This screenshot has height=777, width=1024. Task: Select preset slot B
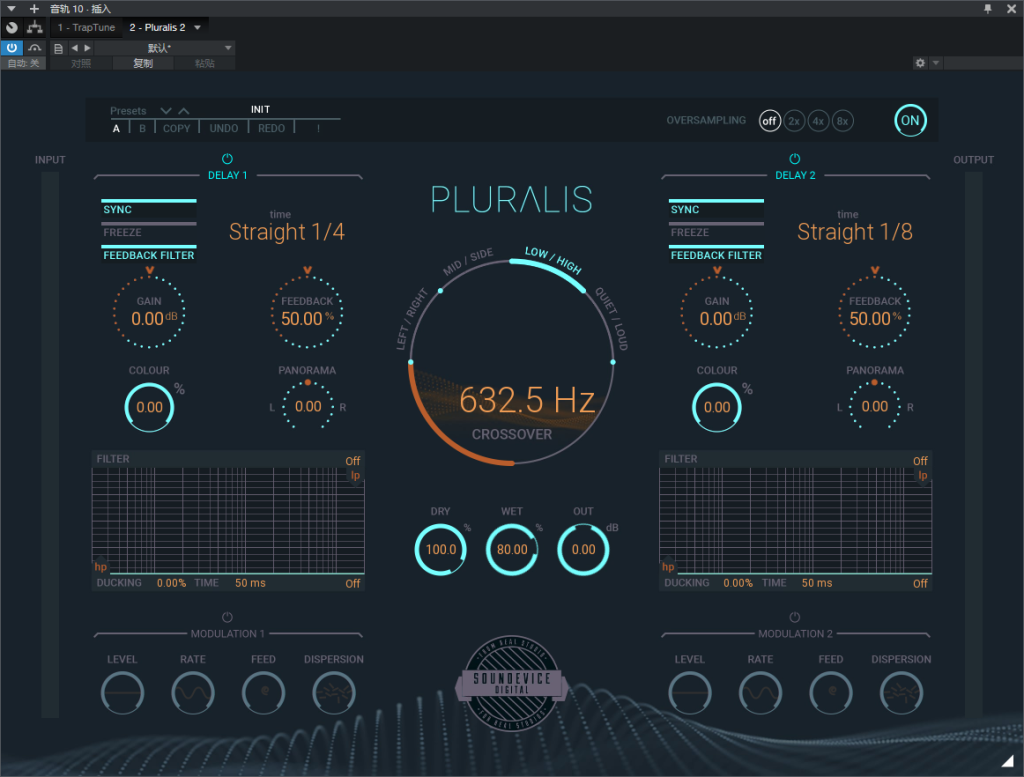click(142, 129)
